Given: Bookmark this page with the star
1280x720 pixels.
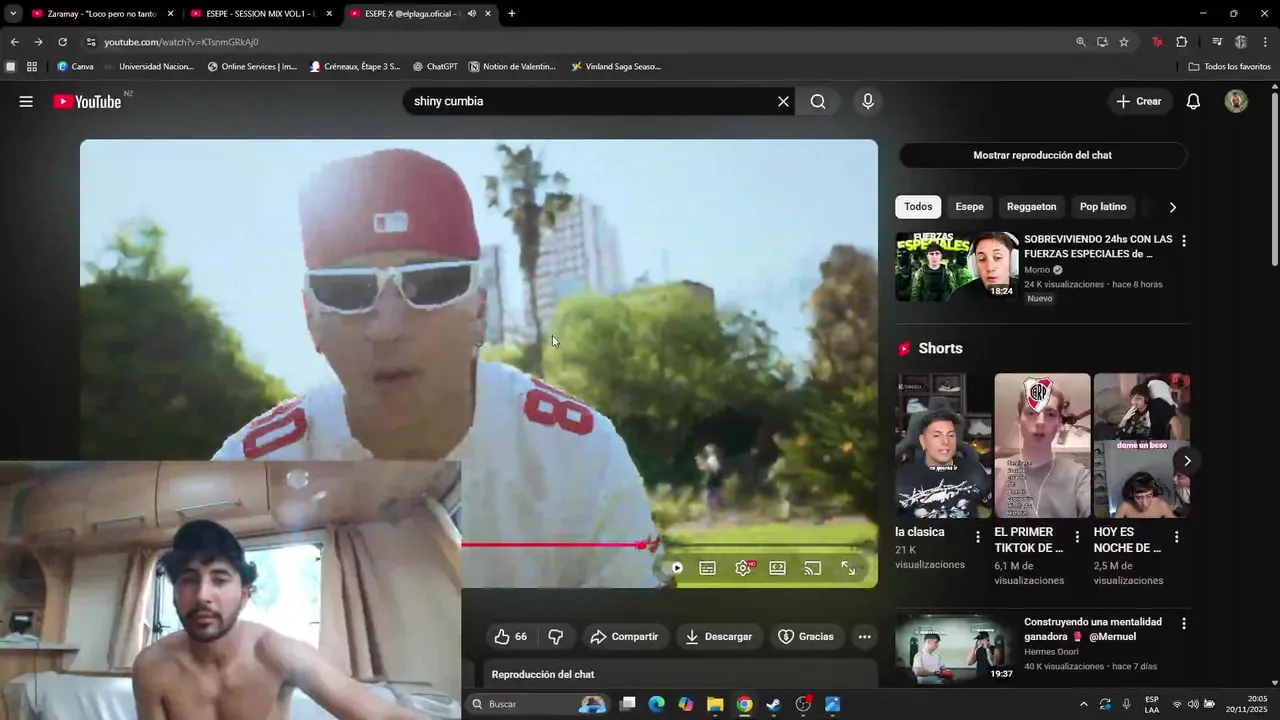Looking at the screenshot, I should point(1124,42).
